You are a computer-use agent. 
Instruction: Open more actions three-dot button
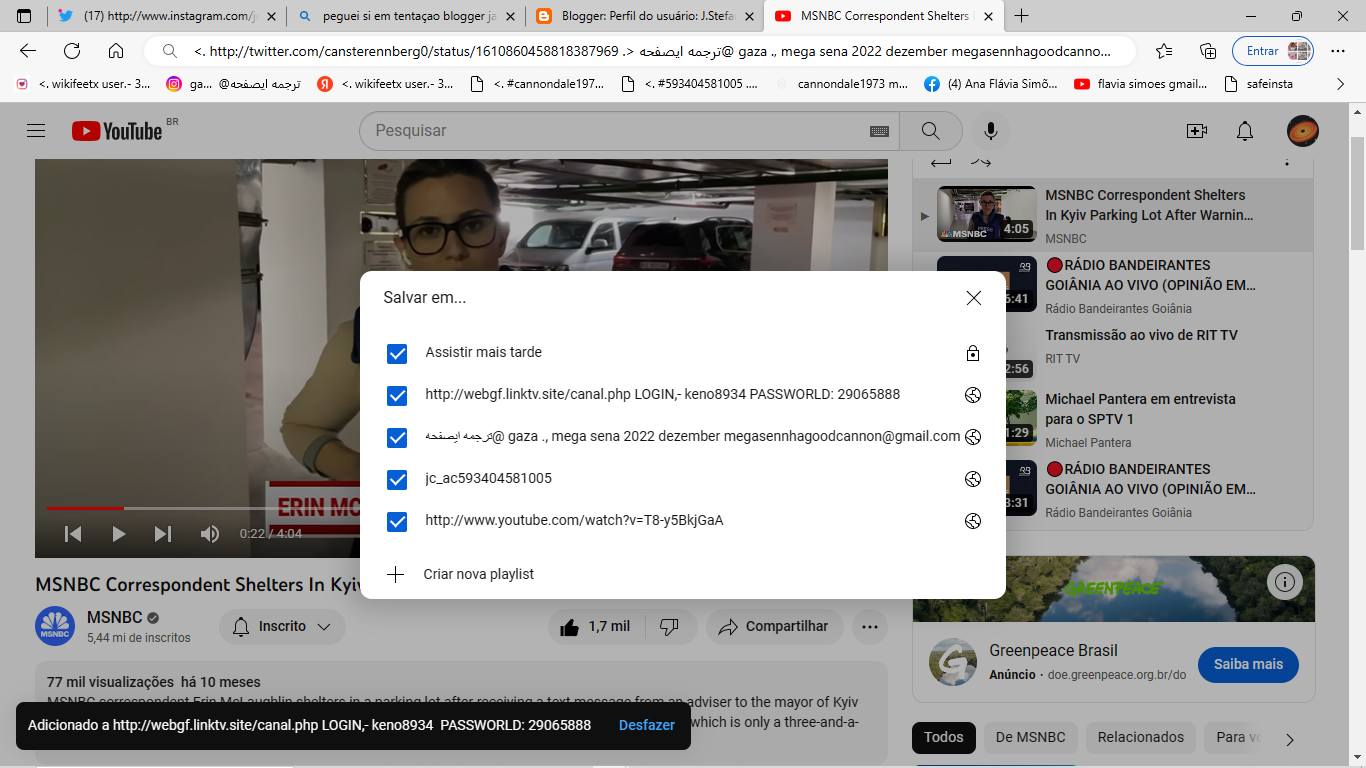869,627
